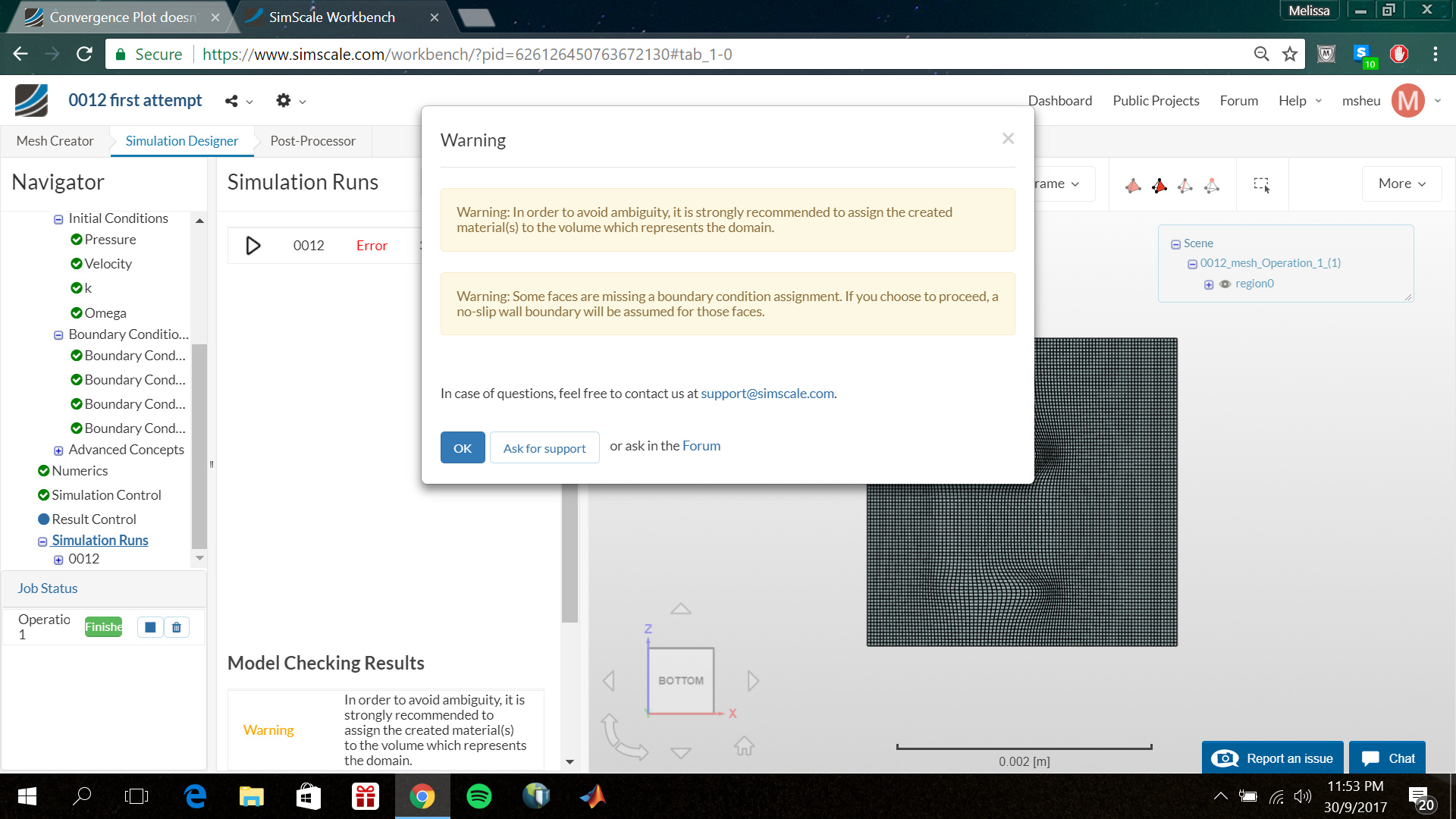Click the stop job square icon
This screenshot has width=1456, height=819.
[150, 627]
